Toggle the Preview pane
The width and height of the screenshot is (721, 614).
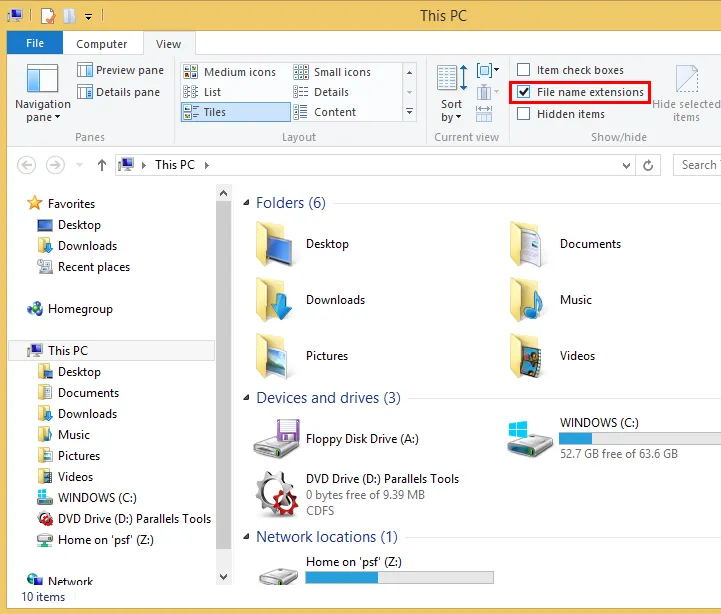(120, 70)
